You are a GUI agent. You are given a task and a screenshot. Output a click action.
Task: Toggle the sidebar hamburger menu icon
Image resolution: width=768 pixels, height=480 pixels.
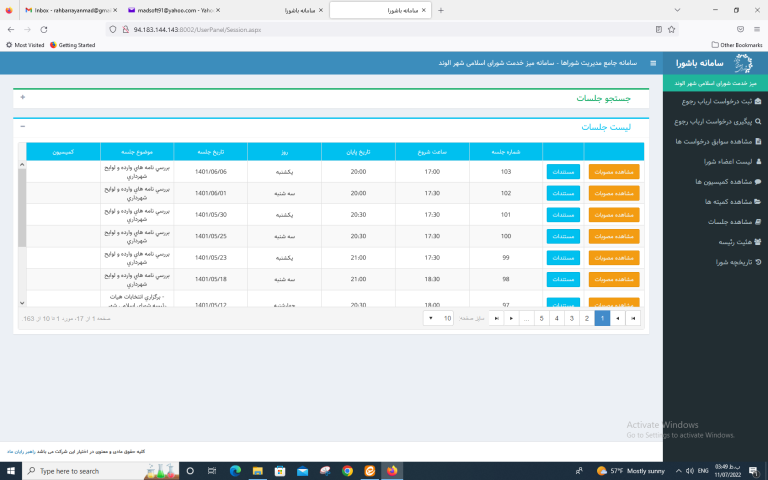tap(653, 63)
